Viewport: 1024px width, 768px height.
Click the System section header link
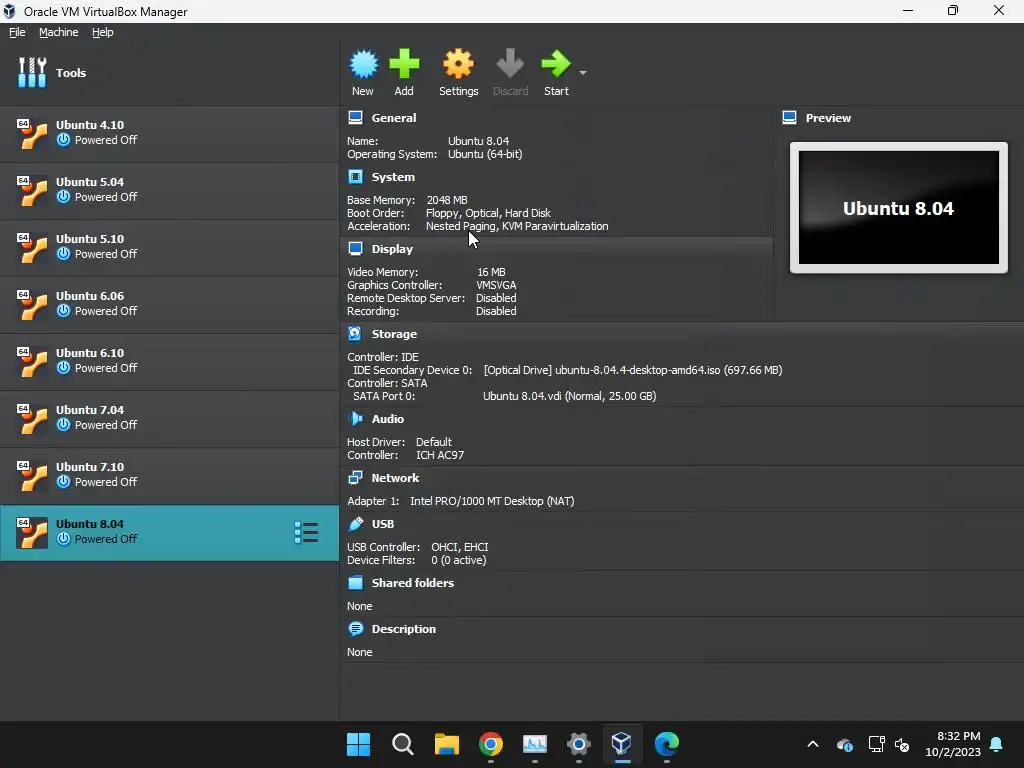[393, 177]
